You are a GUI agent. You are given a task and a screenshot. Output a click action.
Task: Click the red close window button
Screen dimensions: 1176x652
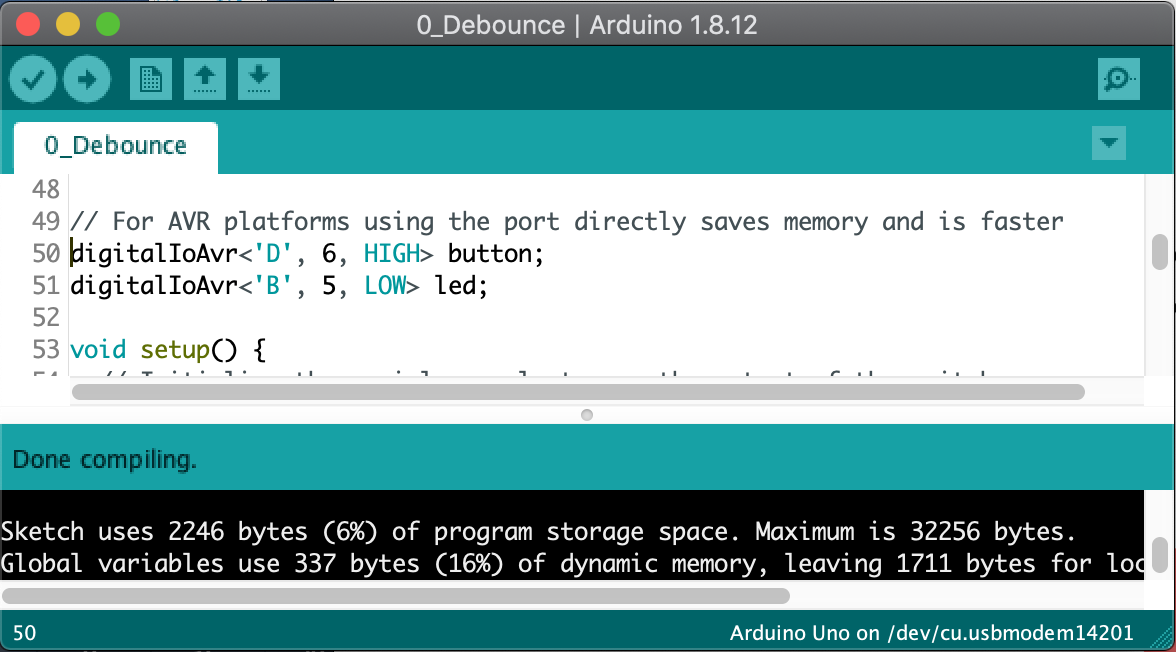point(28,24)
